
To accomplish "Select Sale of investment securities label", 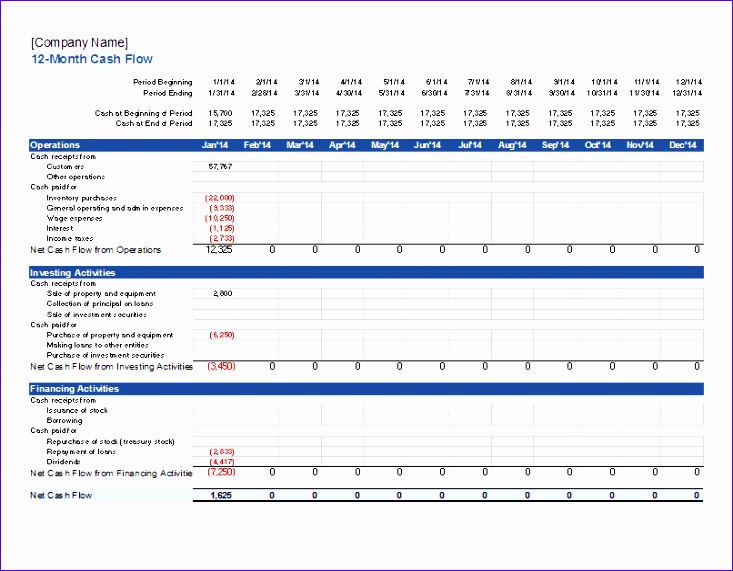I will coord(97,315).
